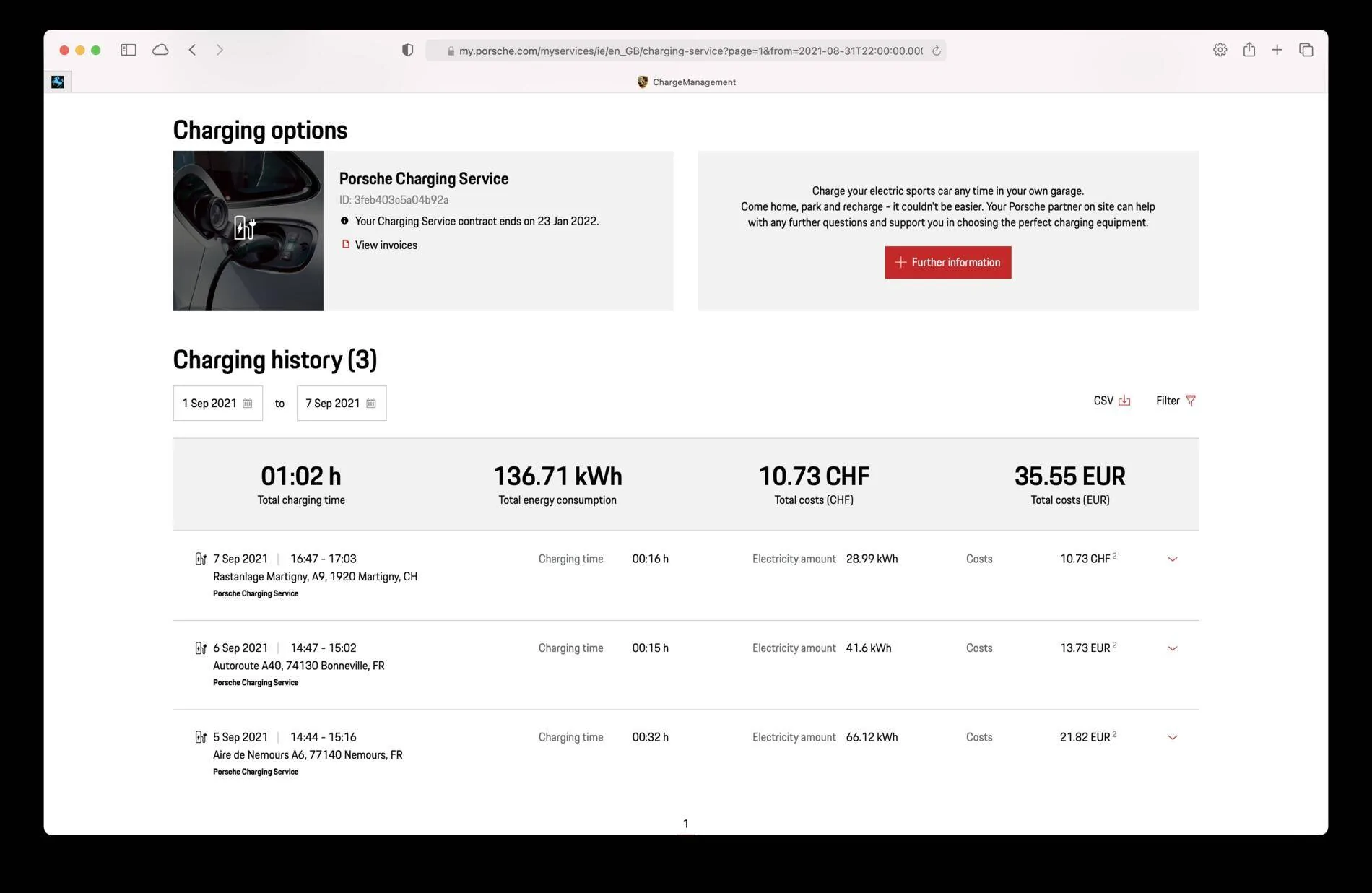
Task: Open a new tab with plus icon
Action: pos(1277,50)
